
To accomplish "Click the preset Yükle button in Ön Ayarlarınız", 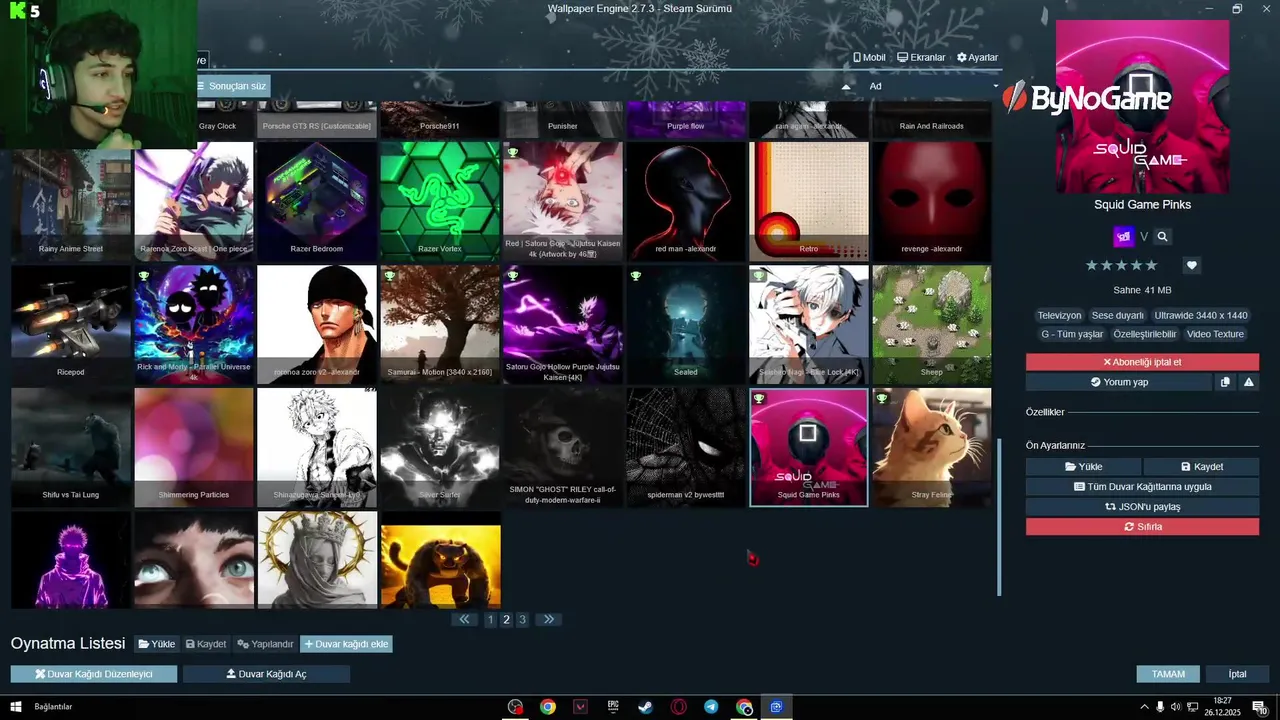I will 1083,467.
